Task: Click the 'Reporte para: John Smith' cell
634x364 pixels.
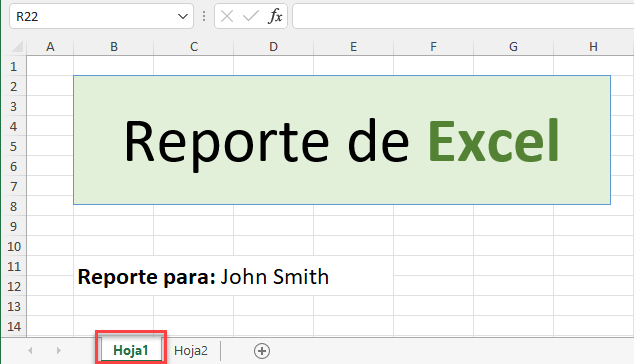Action: (x=233, y=276)
